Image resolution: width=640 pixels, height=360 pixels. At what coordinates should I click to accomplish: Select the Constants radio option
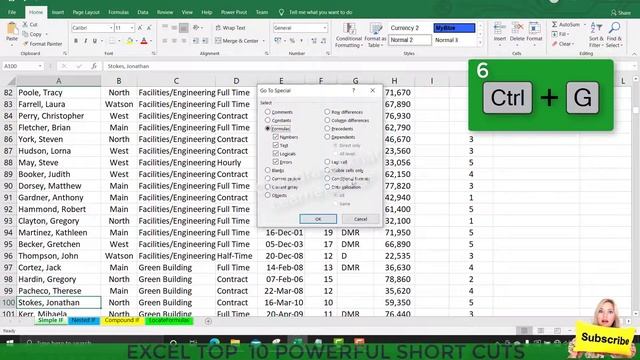pyautogui.click(x=267, y=120)
